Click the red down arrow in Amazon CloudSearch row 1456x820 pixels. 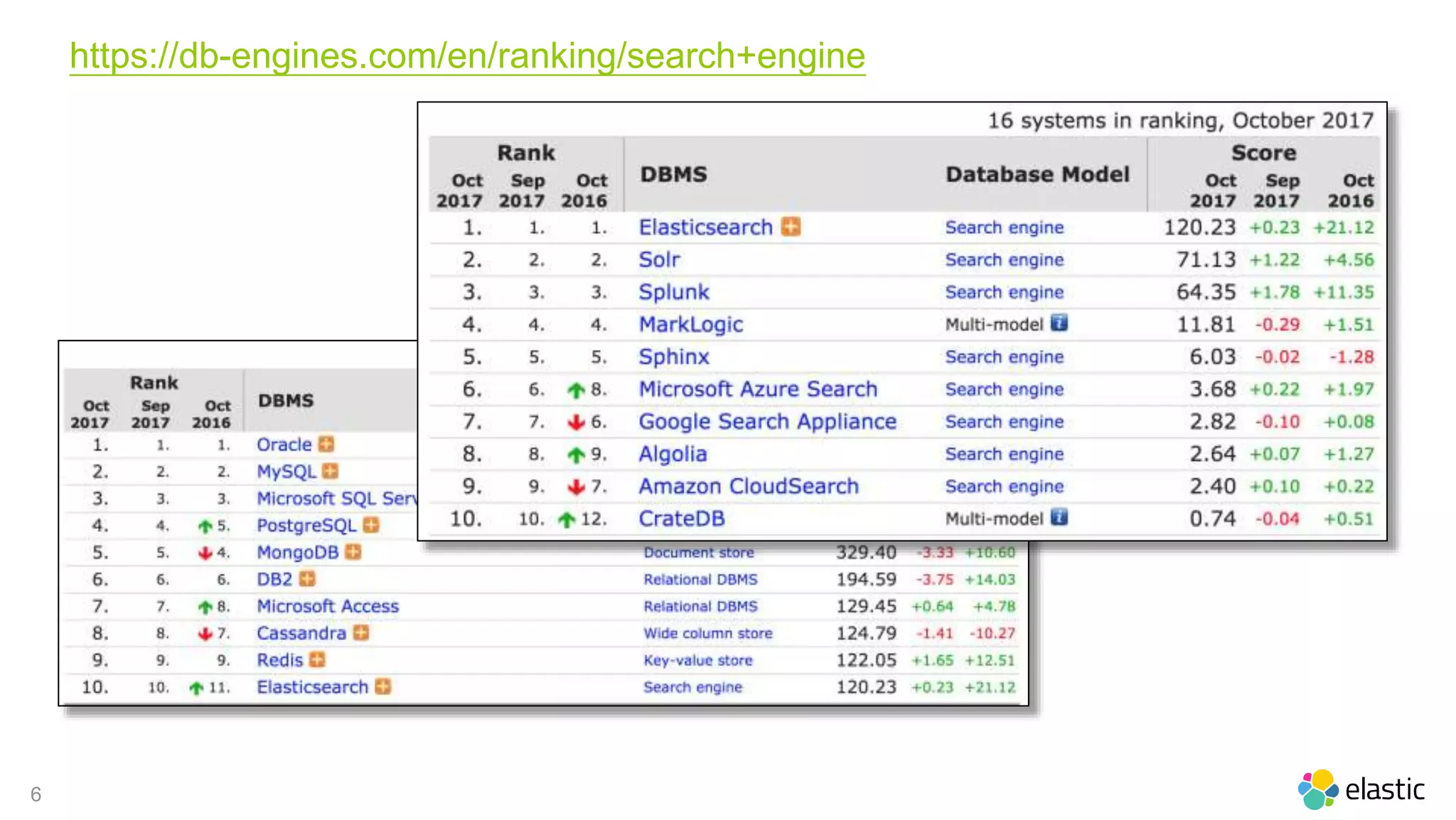[x=576, y=487]
